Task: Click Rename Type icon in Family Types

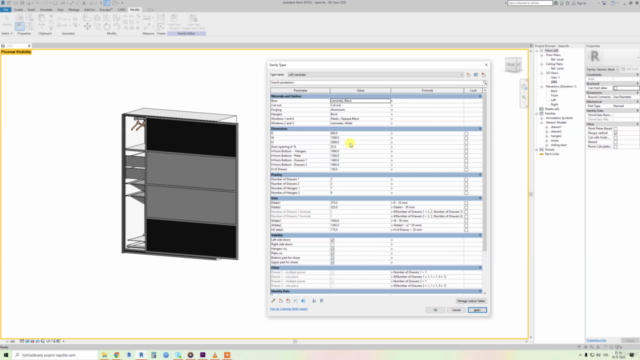Action: 476,75
